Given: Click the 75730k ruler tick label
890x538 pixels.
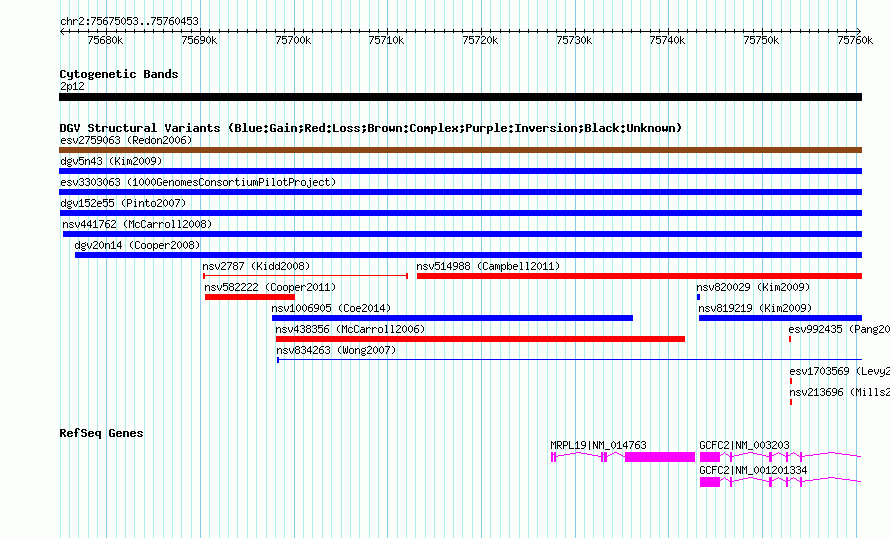Looking at the screenshot, I should pyautogui.click(x=574, y=40).
